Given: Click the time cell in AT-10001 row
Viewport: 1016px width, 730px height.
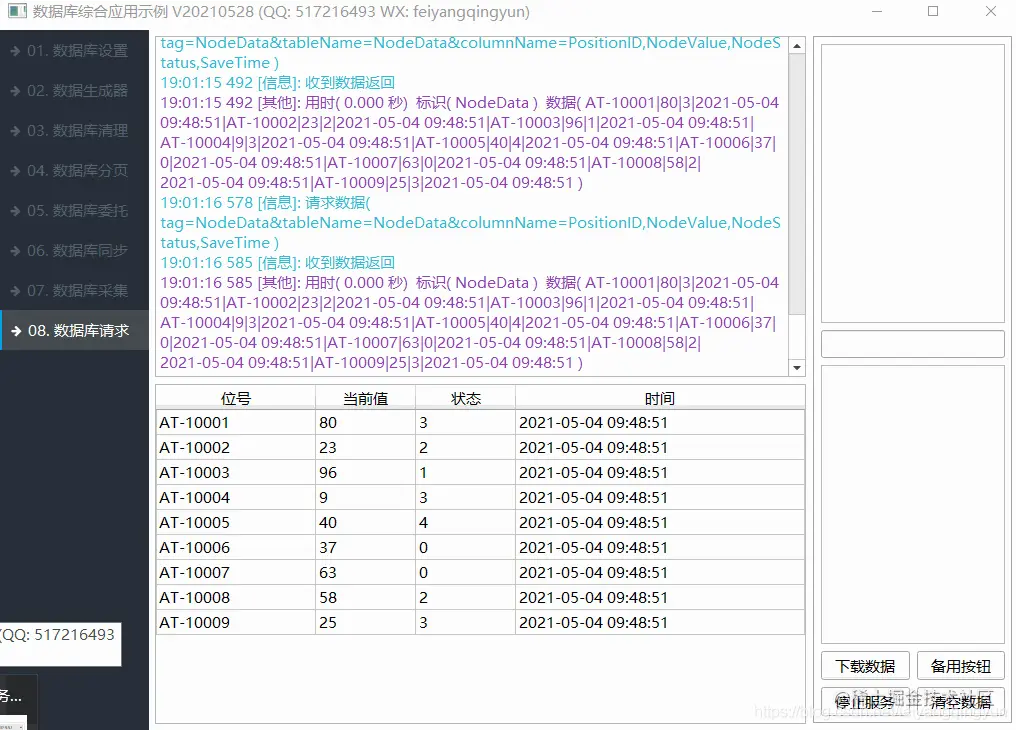Looking at the screenshot, I should coord(660,422).
